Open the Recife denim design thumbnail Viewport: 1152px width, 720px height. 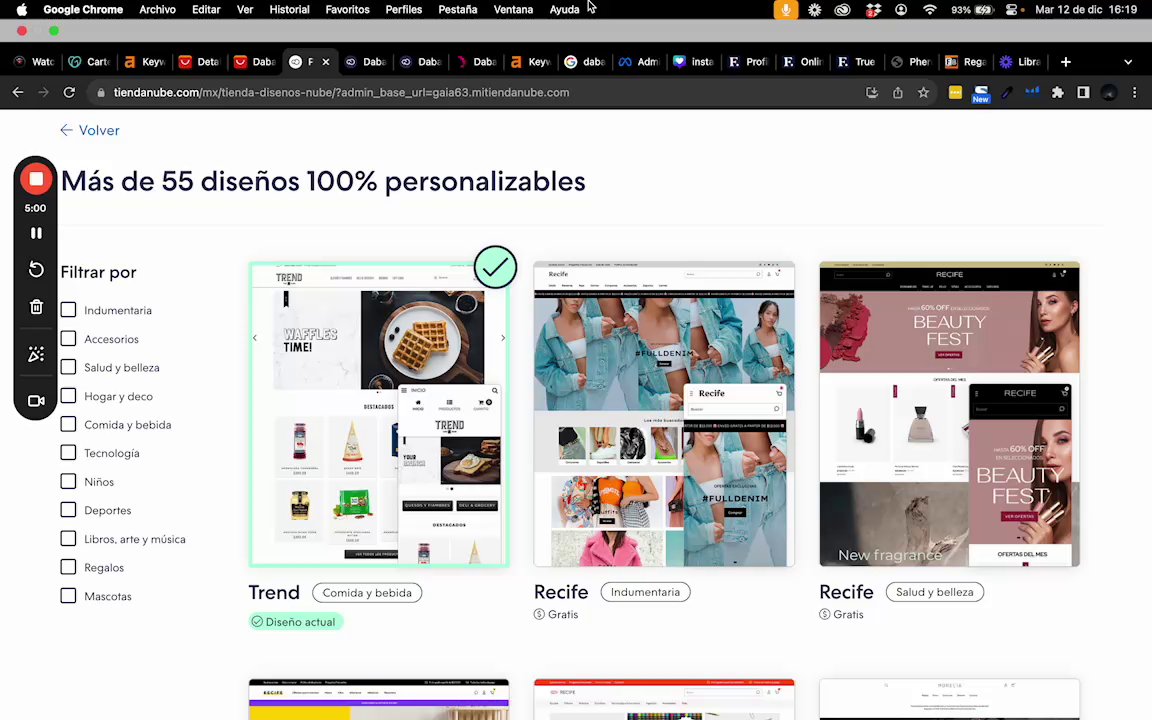pyautogui.click(x=664, y=414)
